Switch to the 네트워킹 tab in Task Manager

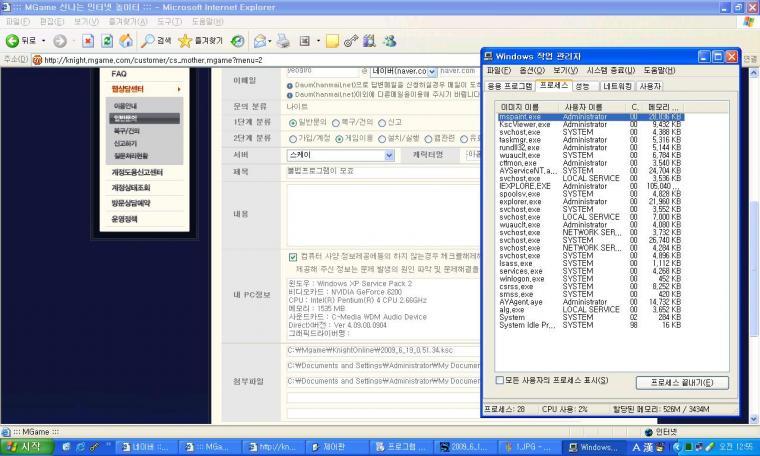point(617,87)
